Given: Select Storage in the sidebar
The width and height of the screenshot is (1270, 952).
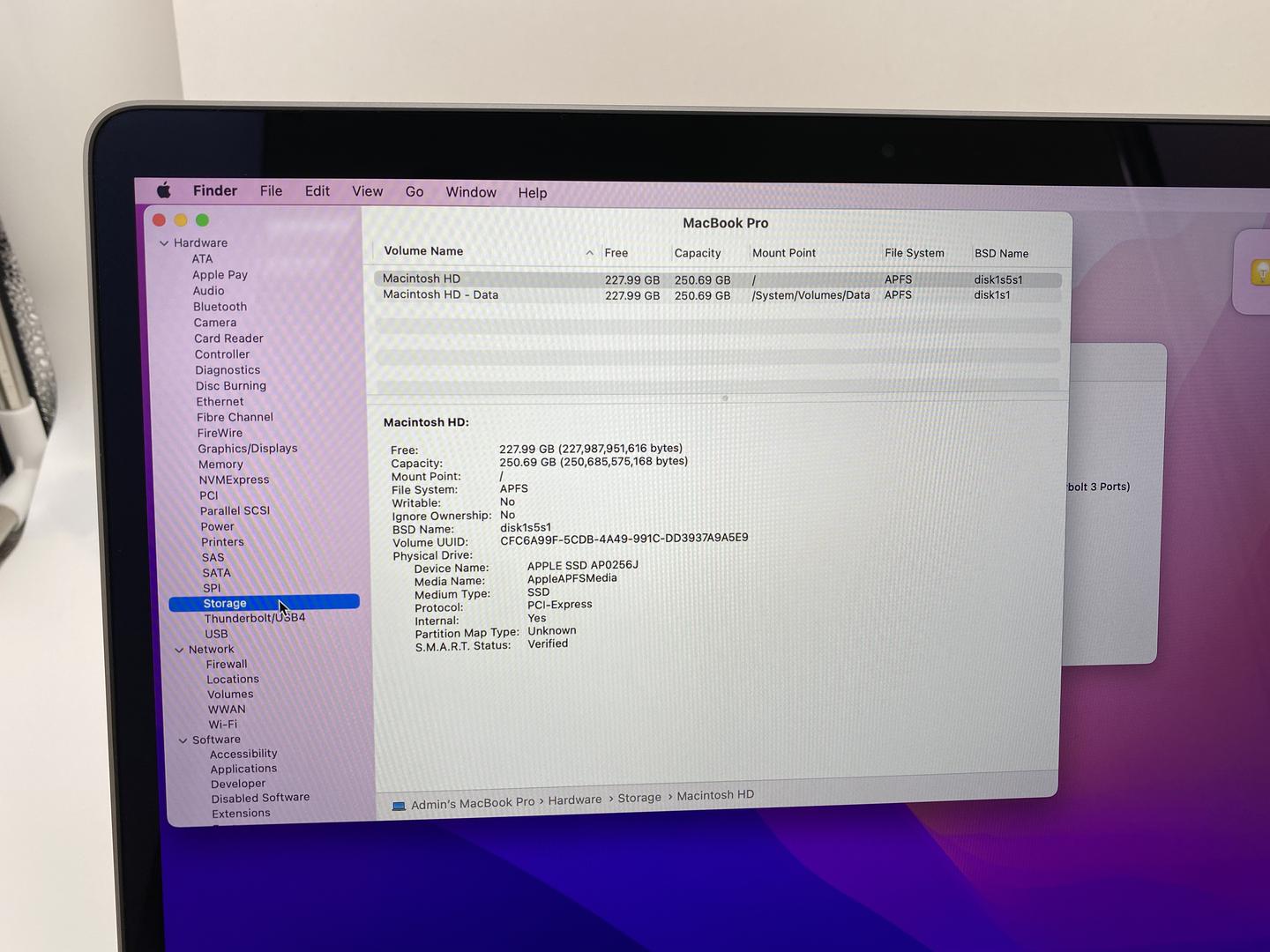Looking at the screenshot, I should [x=264, y=603].
